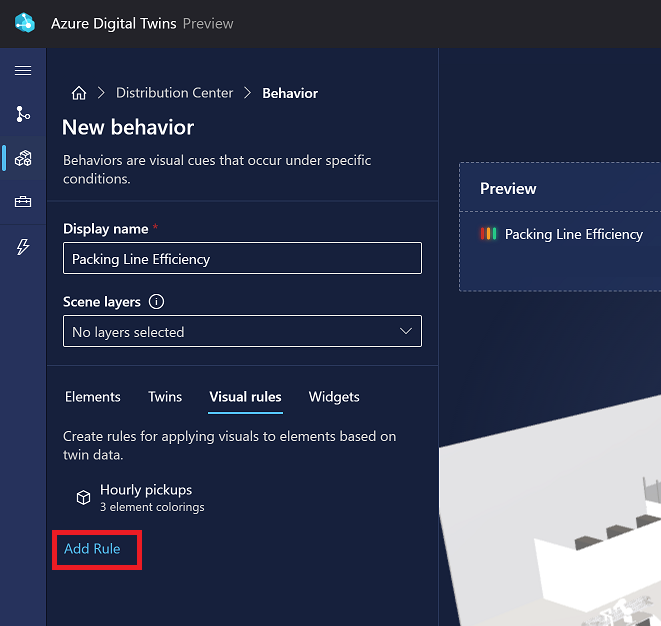Viewport: 661px width, 626px height.
Task: Click the Scene layers info icon
Action: 156,302
